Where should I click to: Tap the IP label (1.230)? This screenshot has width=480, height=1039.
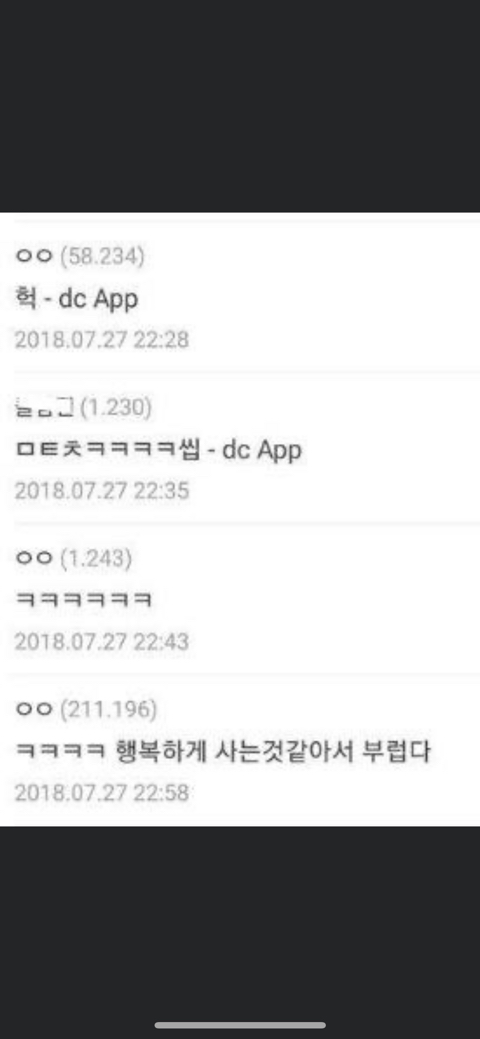click(x=116, y=408)
